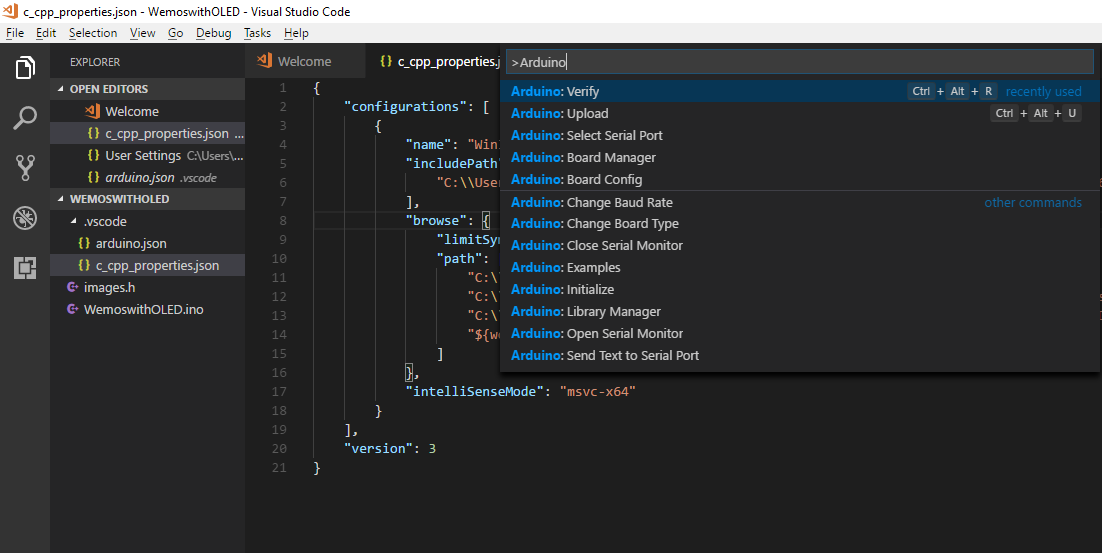1102x553 pixels.
Task: Open the Explorer view in activity bar
Action: coord(25,68)
